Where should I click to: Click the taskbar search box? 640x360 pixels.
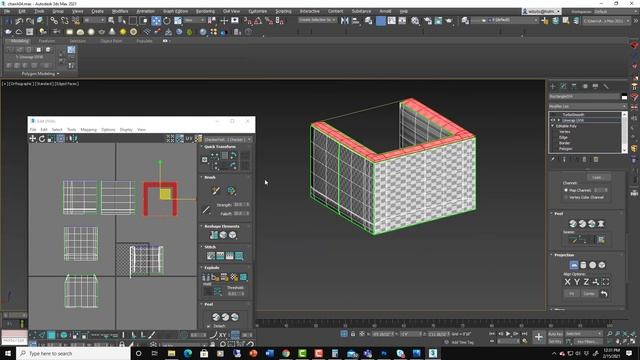click(74, 353)
